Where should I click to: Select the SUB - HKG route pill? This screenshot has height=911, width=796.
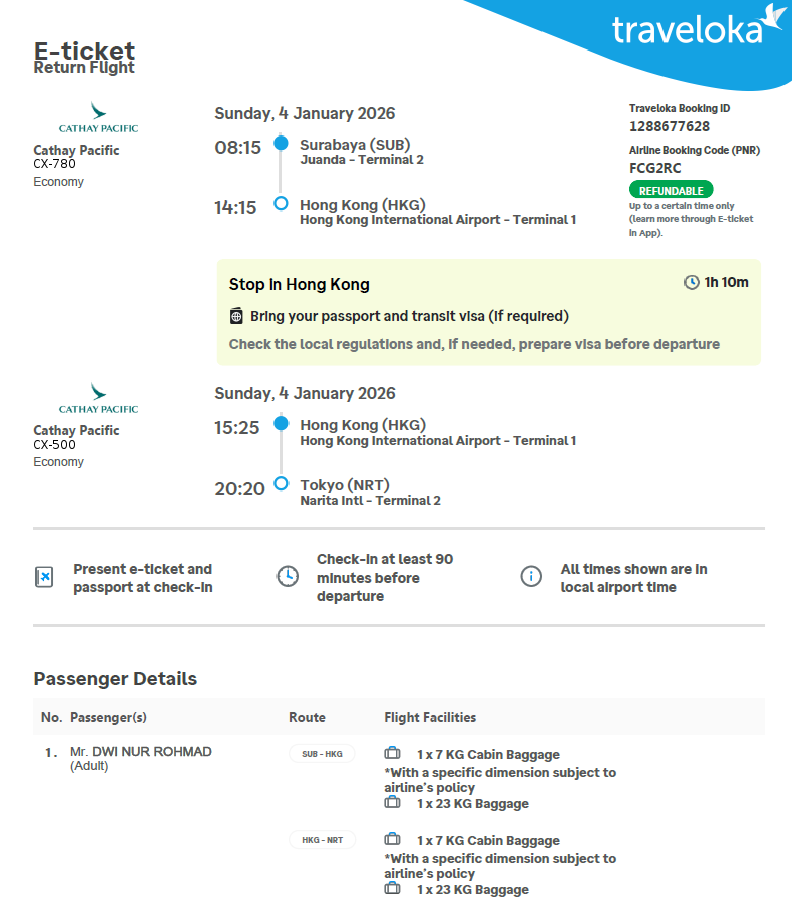coord(322,754)
